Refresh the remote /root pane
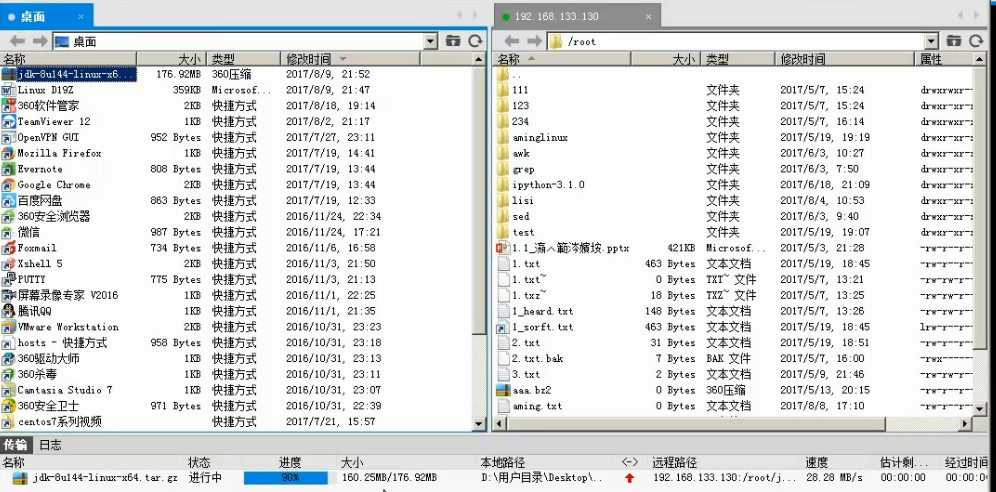This screenshot has width=996, height=492. point(976,41)
